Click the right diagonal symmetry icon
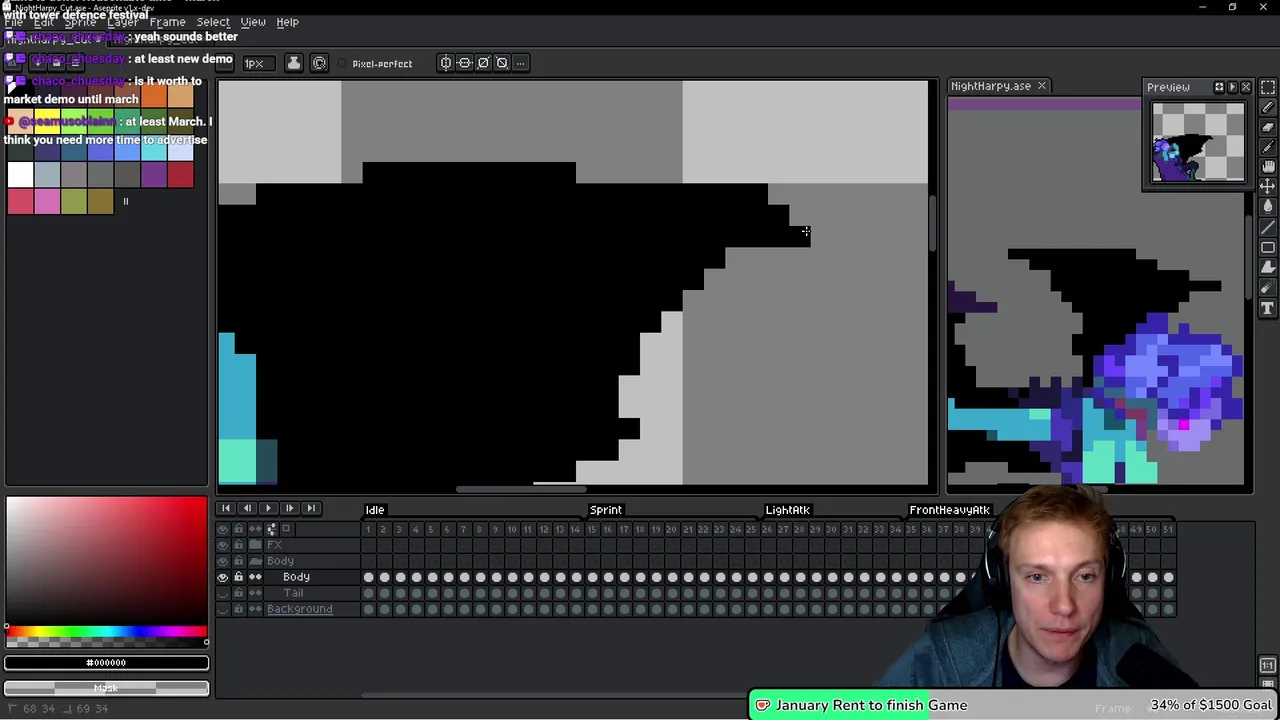 pyautogui.click(x=484, y=63)
